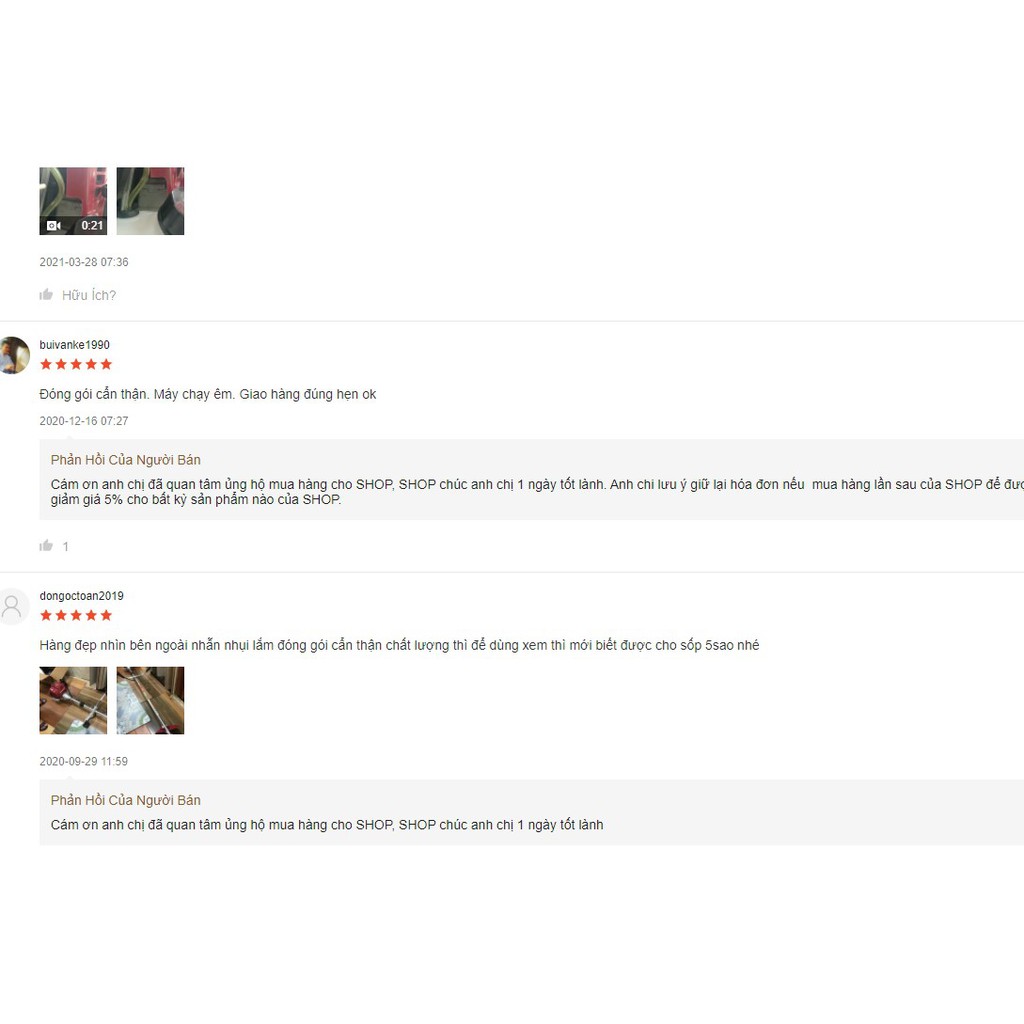Click the like count 1 under buivanke1990's review
Viewport: 1024px width, 1024px height.
click(x=65, y=547)
